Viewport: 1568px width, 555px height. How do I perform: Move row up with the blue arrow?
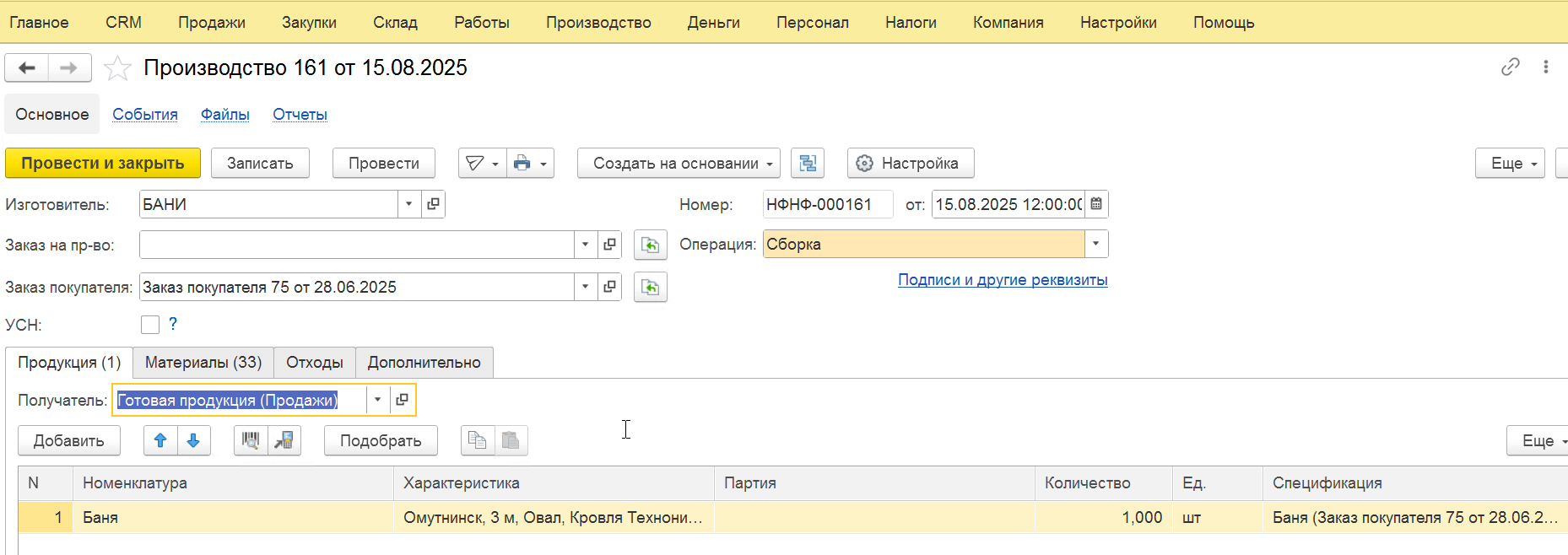[x=160, y=440]
